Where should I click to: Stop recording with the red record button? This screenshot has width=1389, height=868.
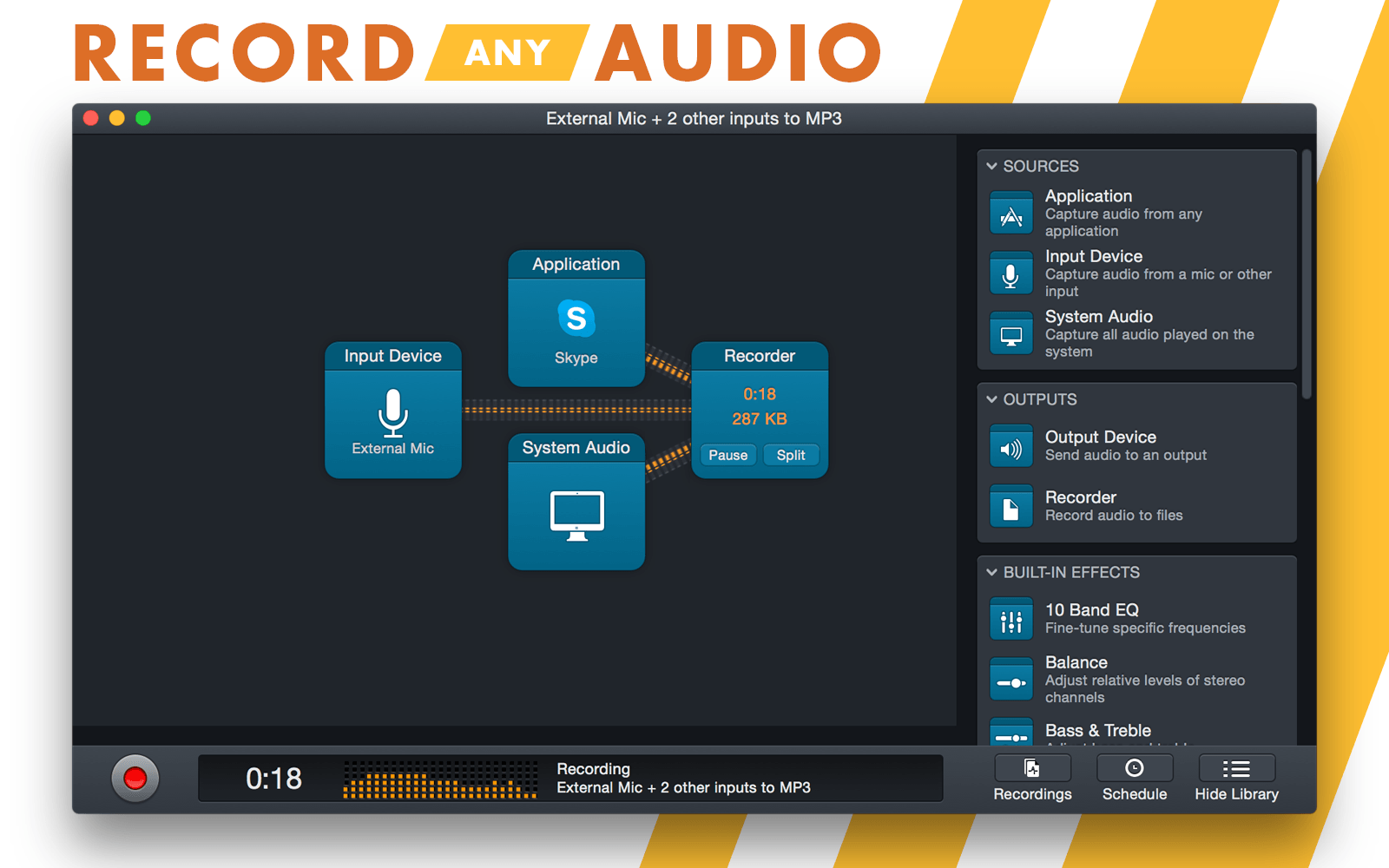click(135, 779)
